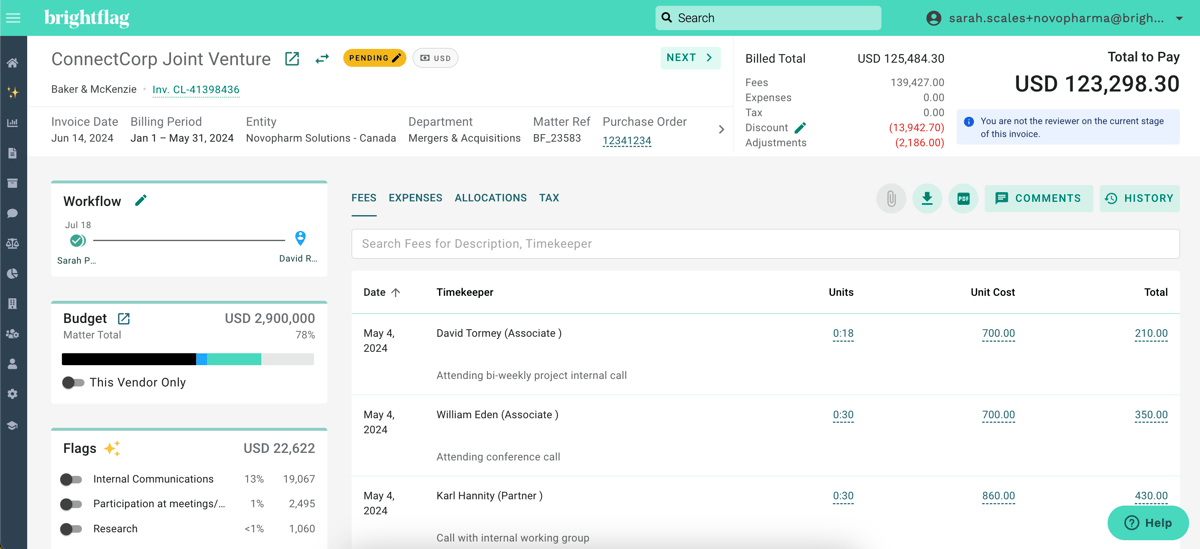The image size is (1200, 549).
Task: Open the pie chart sidebar icon
Action: click(13, 273)
